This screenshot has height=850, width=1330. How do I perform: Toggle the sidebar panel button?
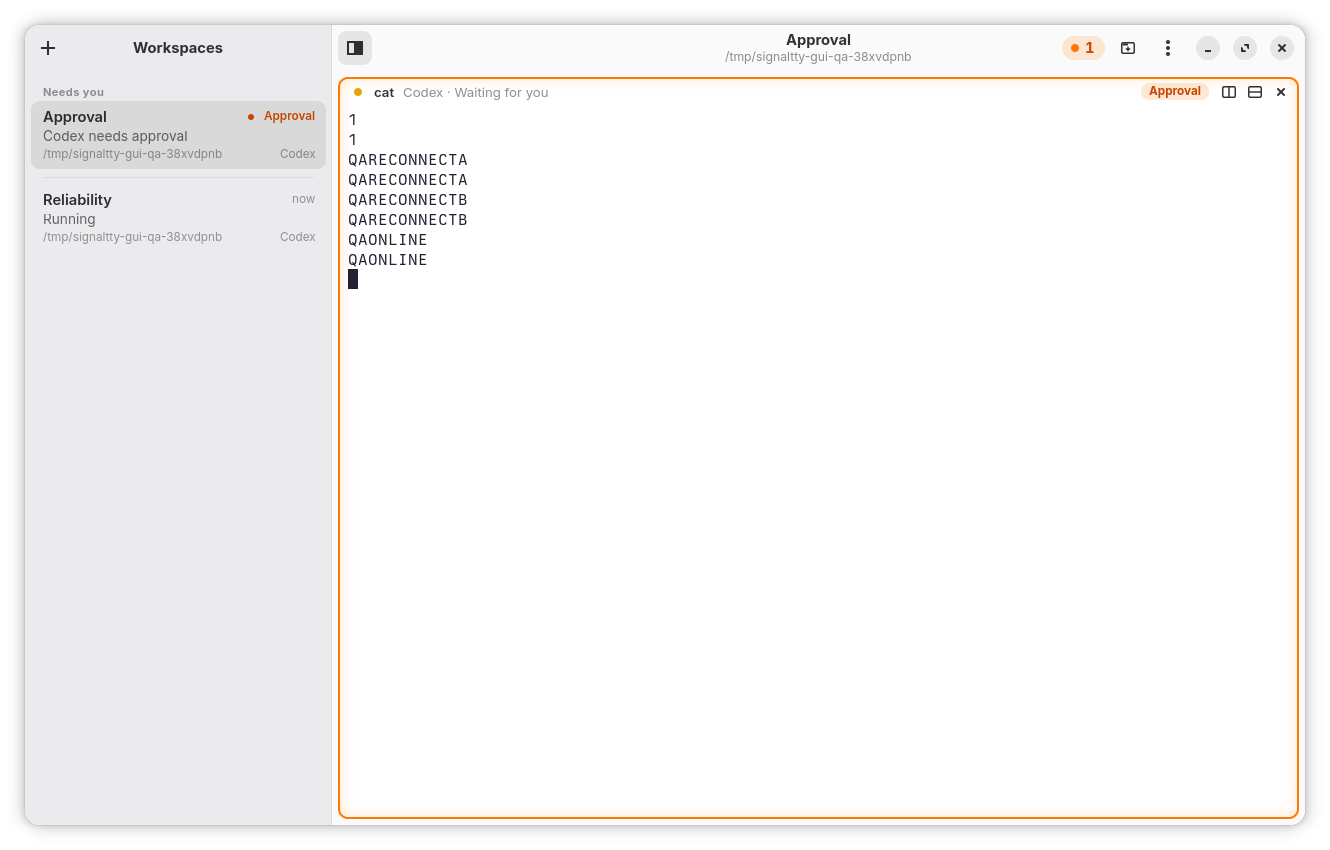(x=355, y=48)
